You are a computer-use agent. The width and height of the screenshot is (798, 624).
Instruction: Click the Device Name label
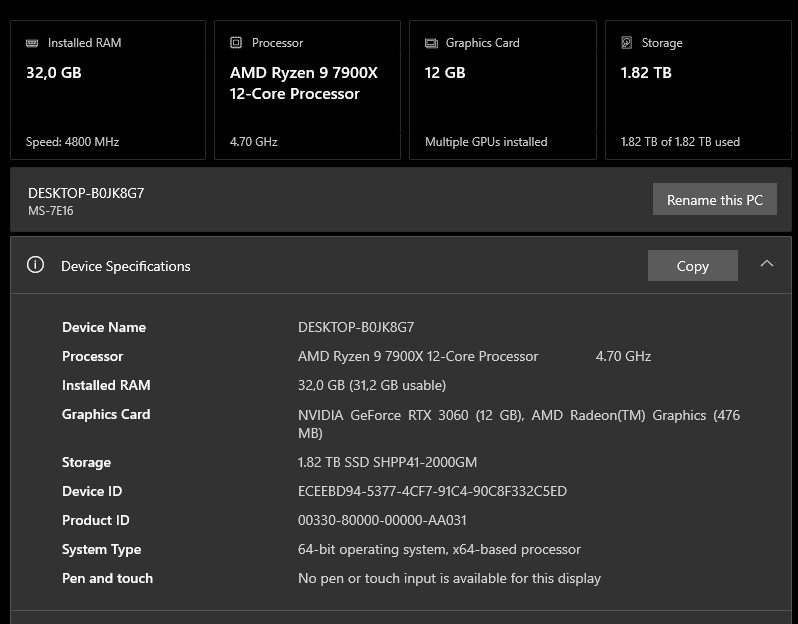click(104, 327)
